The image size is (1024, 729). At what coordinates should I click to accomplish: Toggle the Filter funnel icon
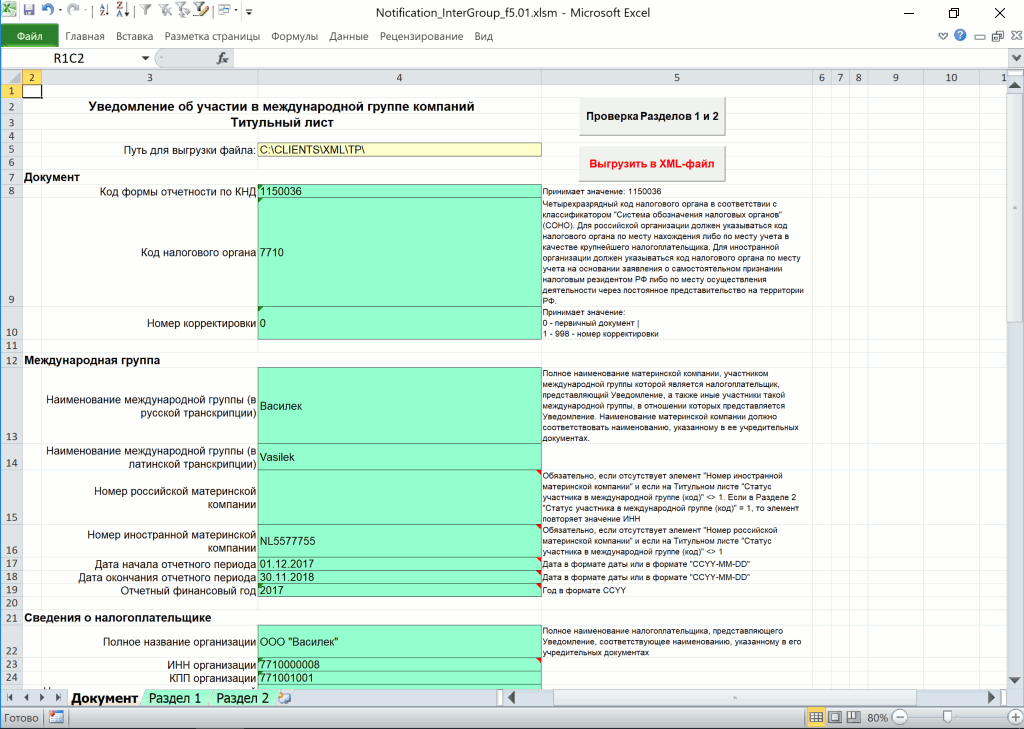point(146,11)
